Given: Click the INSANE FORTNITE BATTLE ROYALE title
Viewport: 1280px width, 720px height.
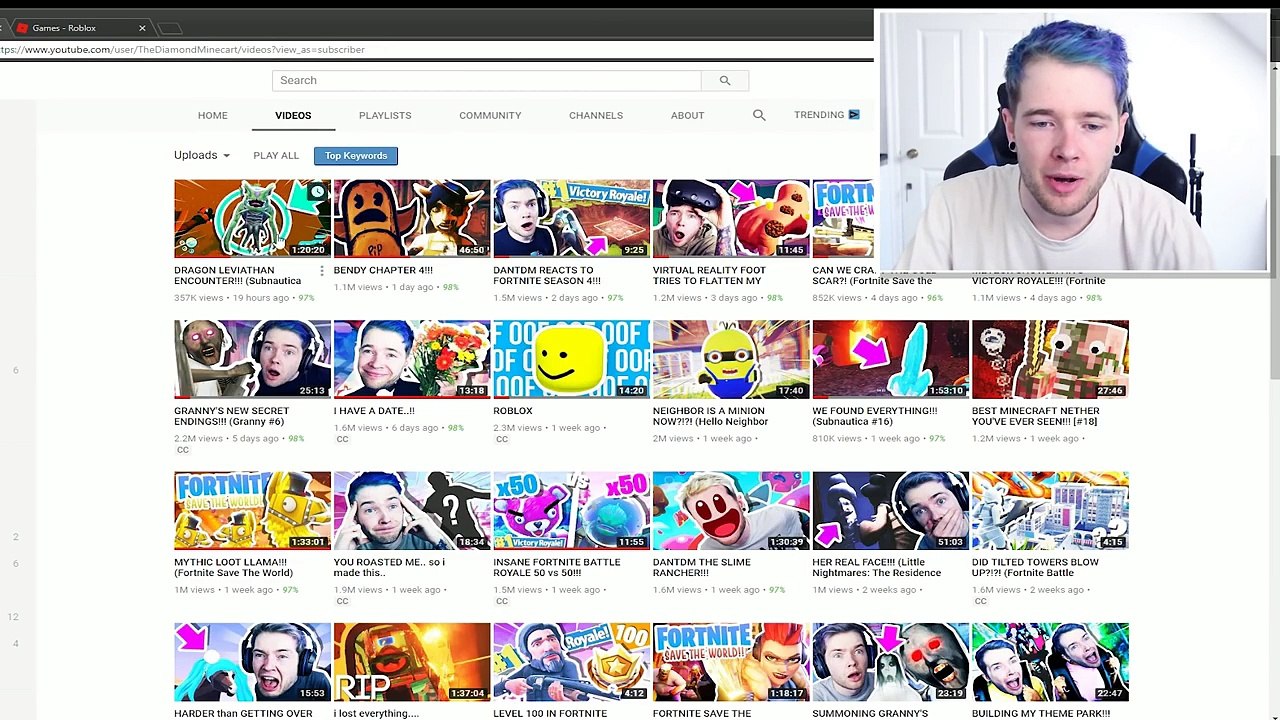Looking at the screenshot, I should pyautogui.click(x=557, y=568).
